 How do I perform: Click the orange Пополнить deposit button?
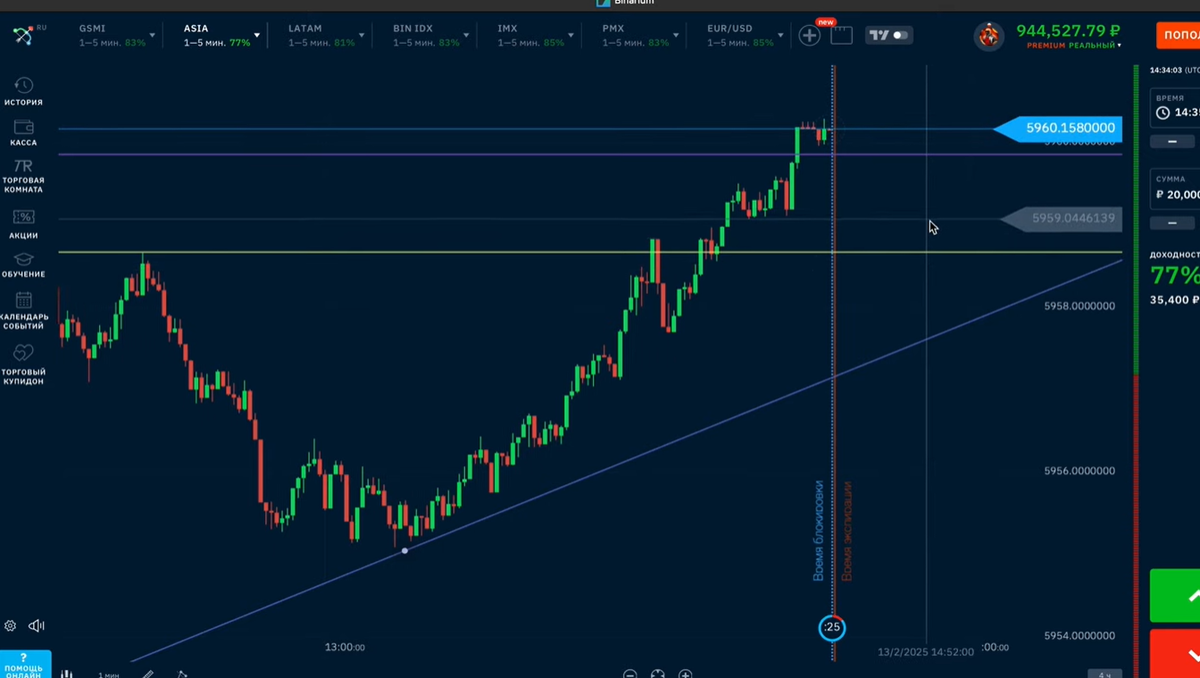[1178, 35]
